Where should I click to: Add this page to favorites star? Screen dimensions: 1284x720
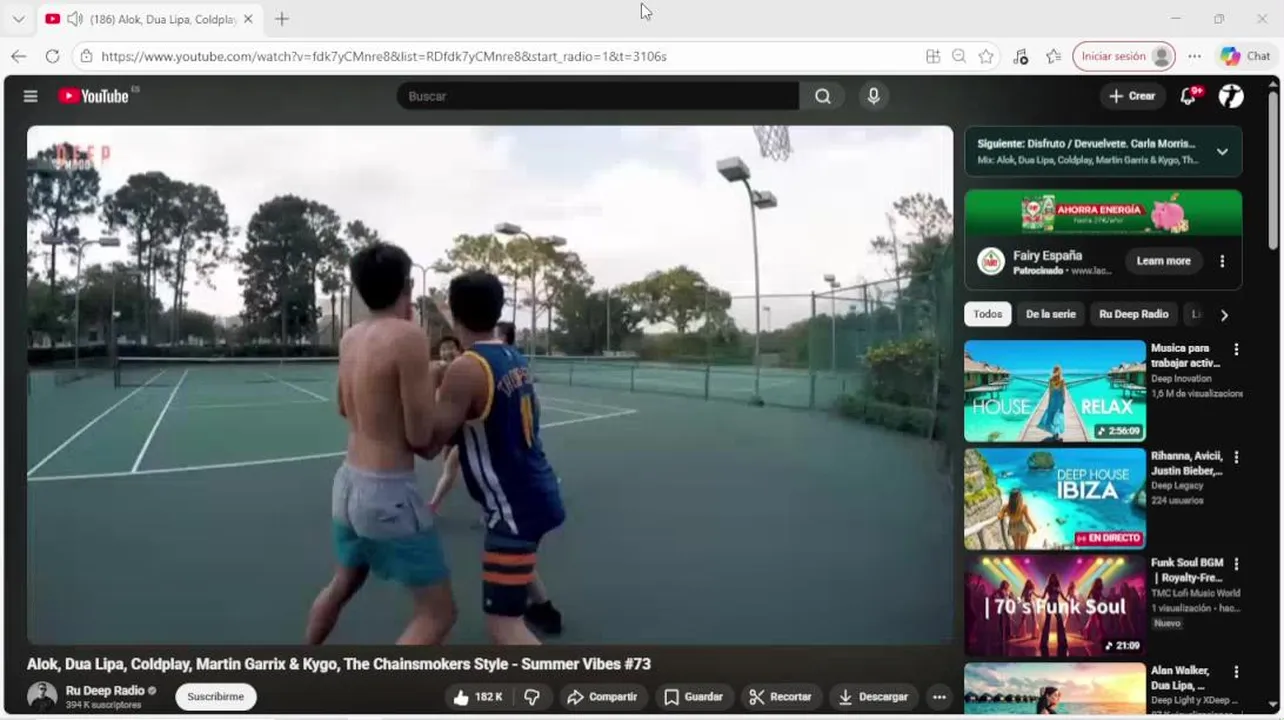[986, 56]
